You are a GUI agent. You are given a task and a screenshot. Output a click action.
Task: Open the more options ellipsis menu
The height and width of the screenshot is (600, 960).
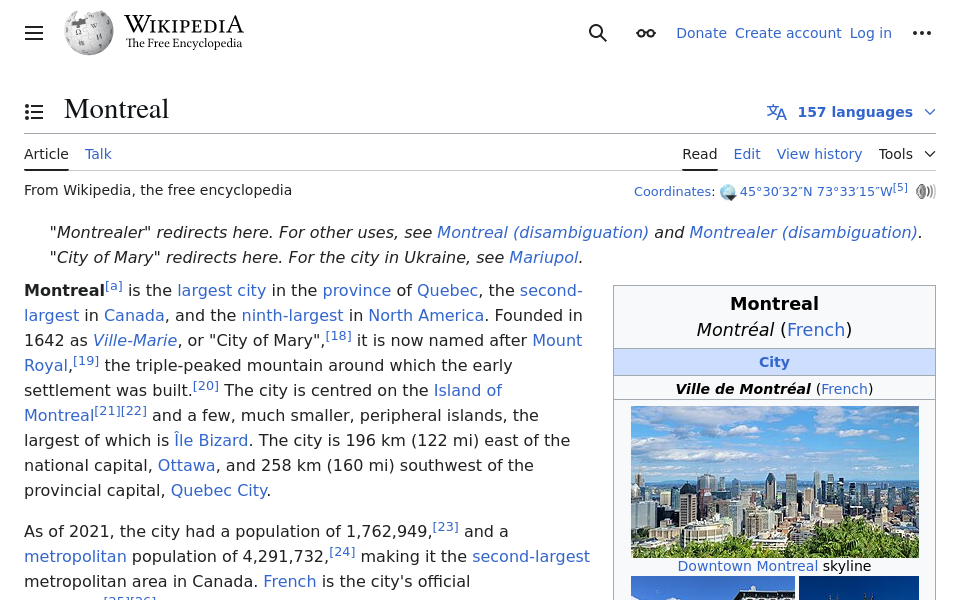pyautogui.click(x=922, y=33)
